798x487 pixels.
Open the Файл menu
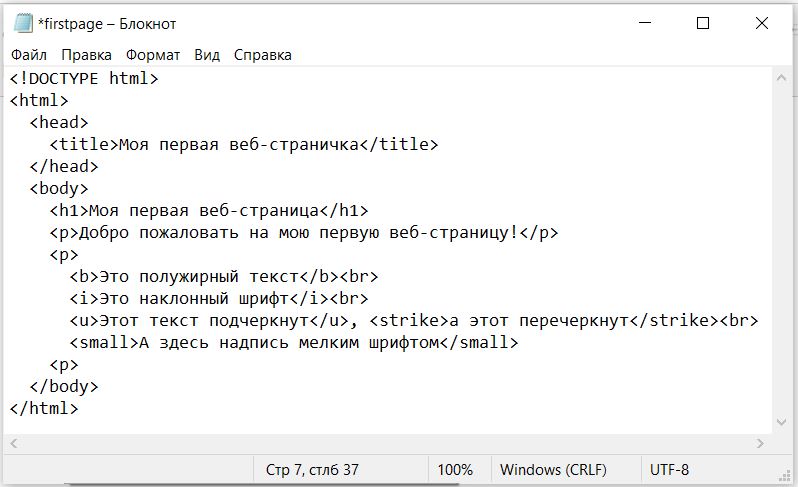tap(29, 55)
